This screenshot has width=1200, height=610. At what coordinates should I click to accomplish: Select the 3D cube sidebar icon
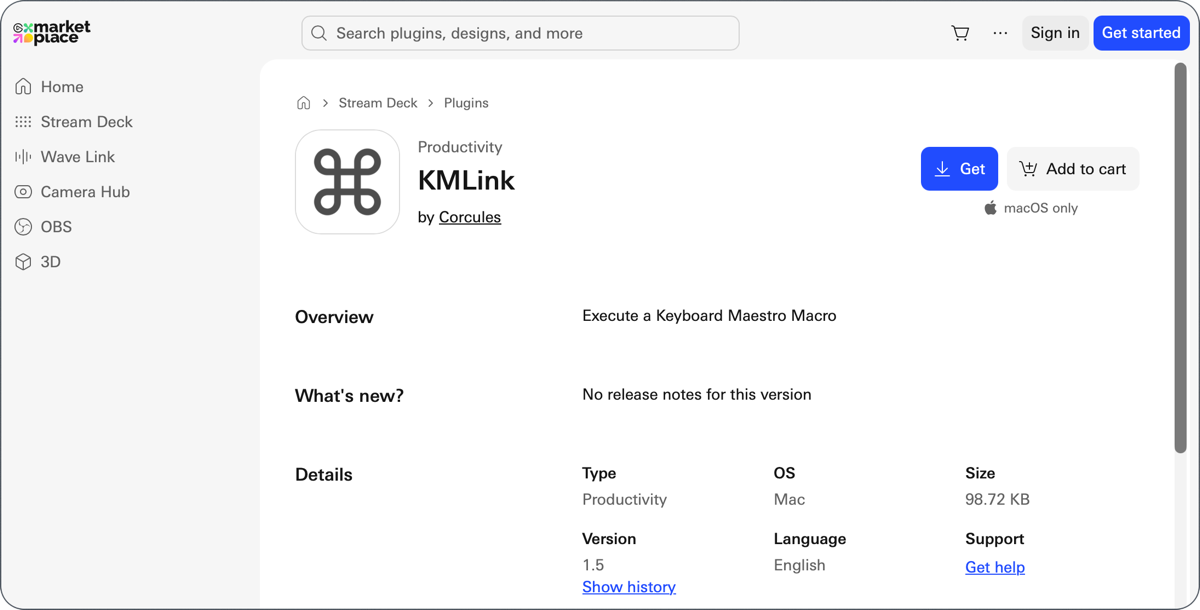click(22, 261)
